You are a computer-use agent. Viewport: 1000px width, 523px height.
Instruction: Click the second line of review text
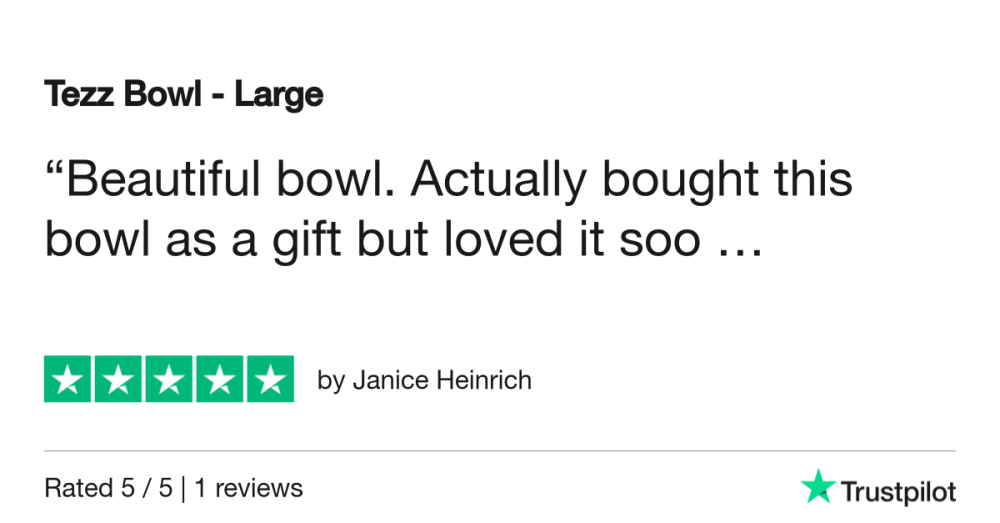point(404,240)
